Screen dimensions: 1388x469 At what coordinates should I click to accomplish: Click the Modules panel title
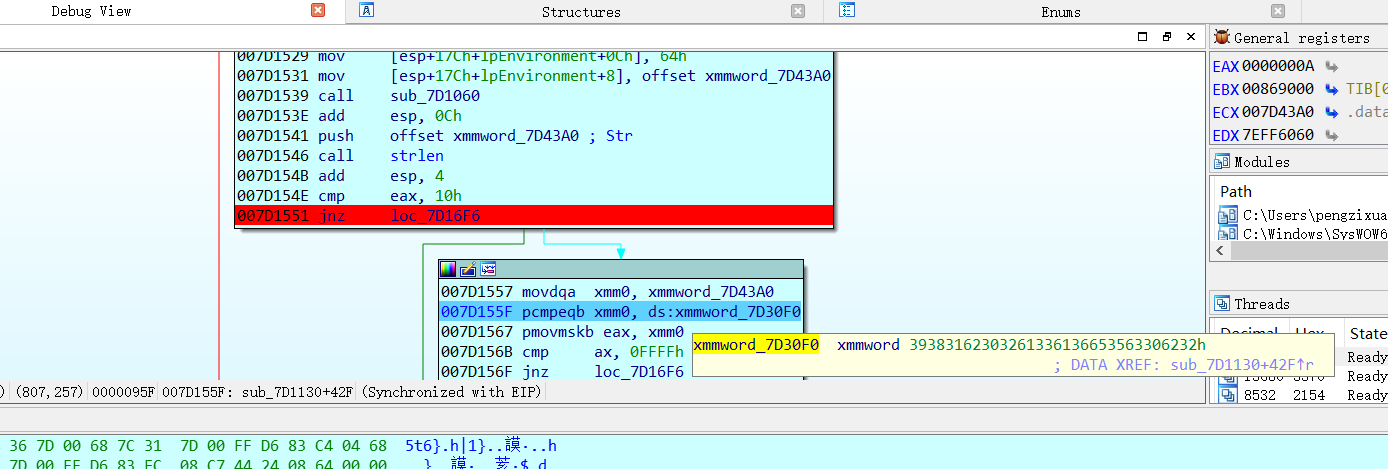1262,162
